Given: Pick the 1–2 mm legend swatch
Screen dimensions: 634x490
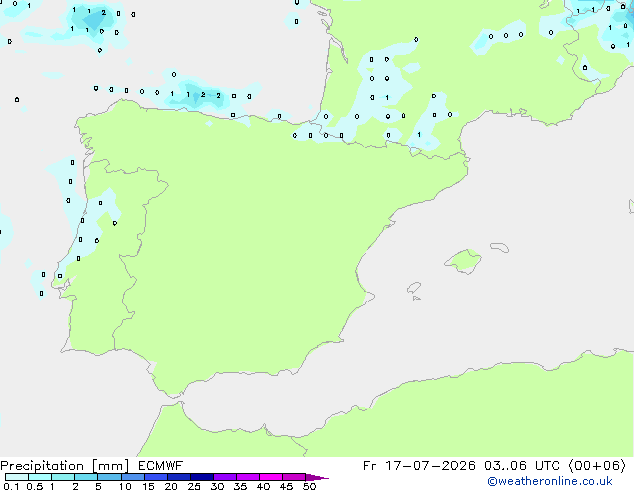Looking at the screenshot, I should pyautogui.click(x=63, y=477).
